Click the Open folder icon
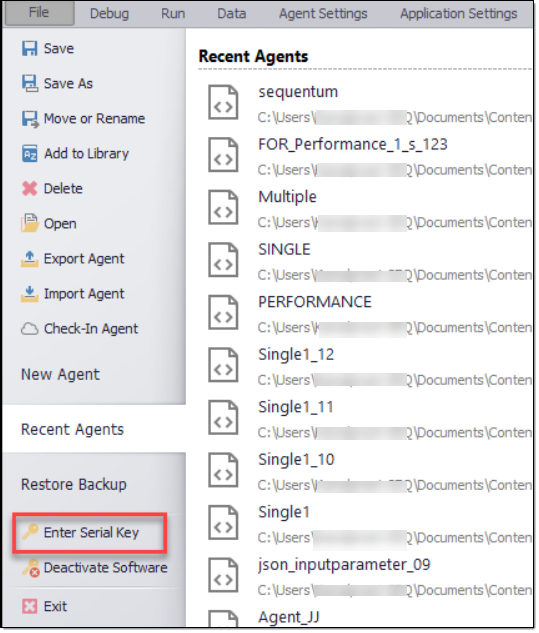The height and width of the screenshot is (633, 539). point(29,223)
